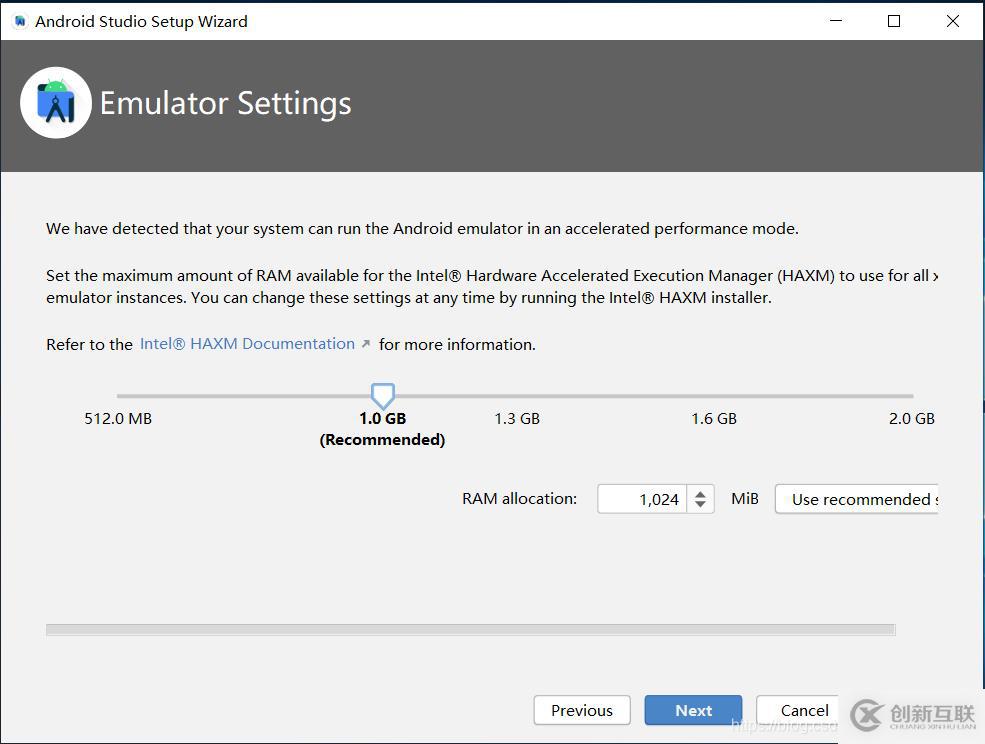Click the RAM slider handle

[382, 395]
